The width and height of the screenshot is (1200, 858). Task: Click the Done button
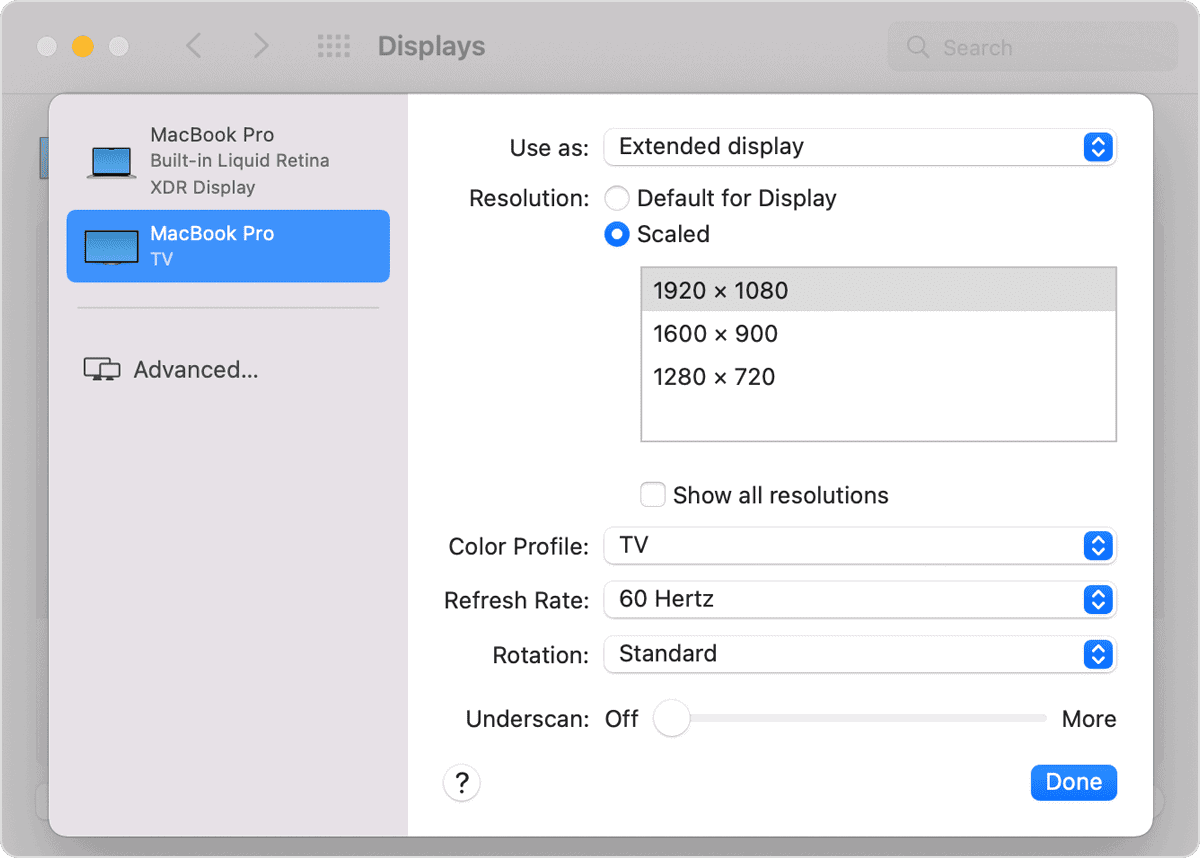1073,782
